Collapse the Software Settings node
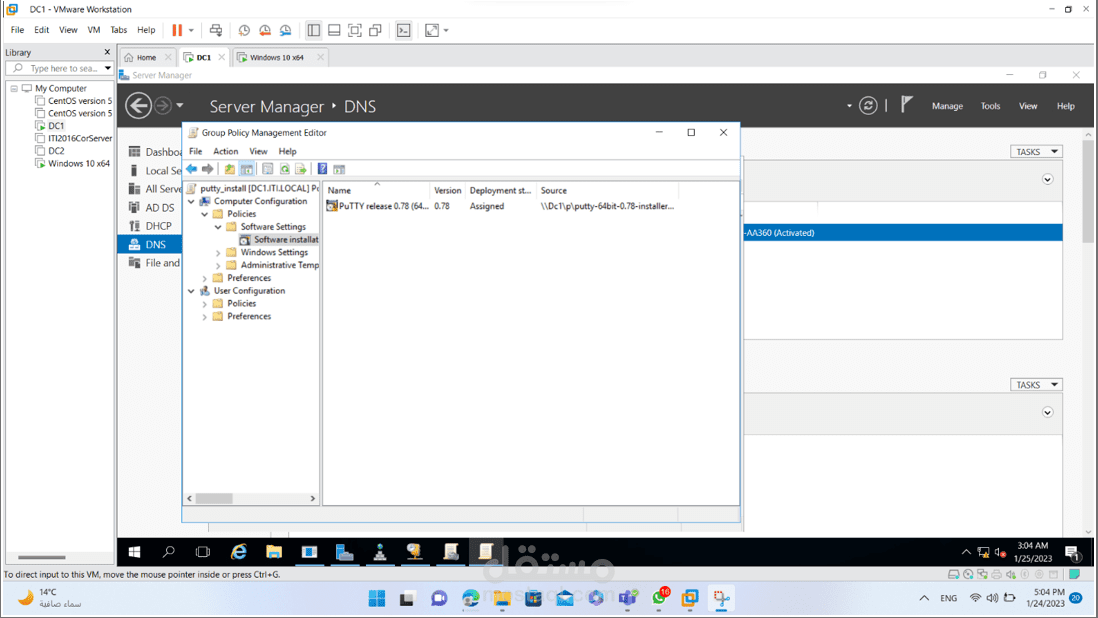This screenshot has width=1098, height=618. point(218,227)
